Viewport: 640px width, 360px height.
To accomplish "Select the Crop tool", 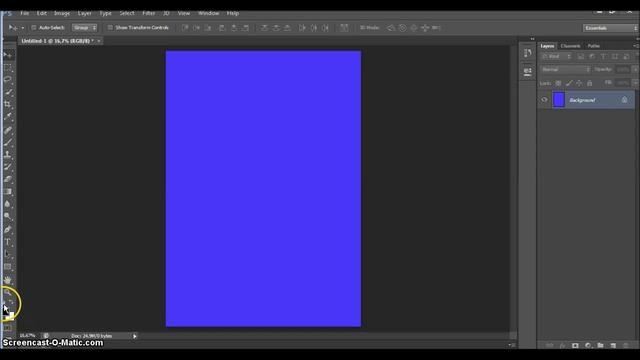I will [x=8, y=105].
